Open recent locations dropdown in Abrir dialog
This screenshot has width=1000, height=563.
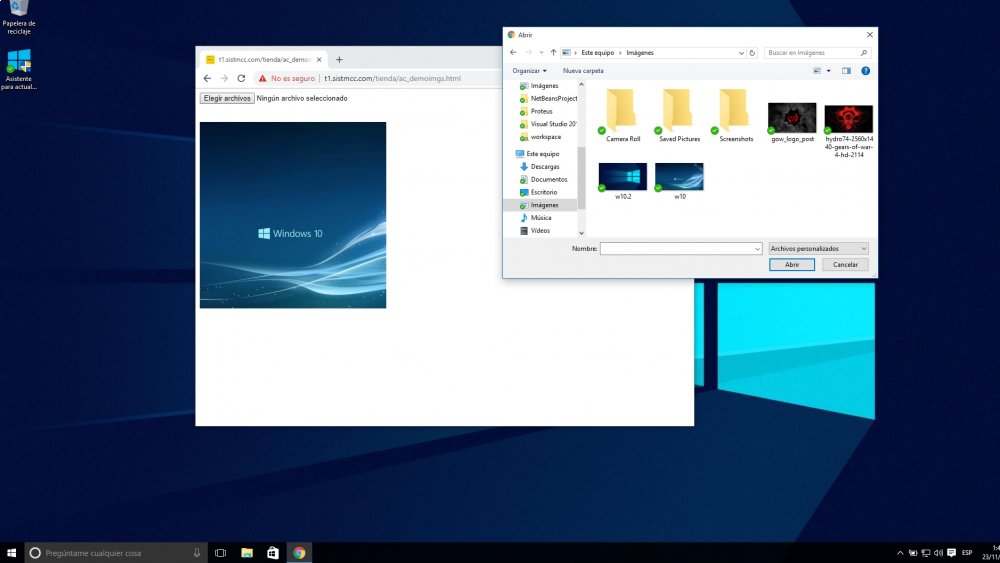(x=541, y=53)
